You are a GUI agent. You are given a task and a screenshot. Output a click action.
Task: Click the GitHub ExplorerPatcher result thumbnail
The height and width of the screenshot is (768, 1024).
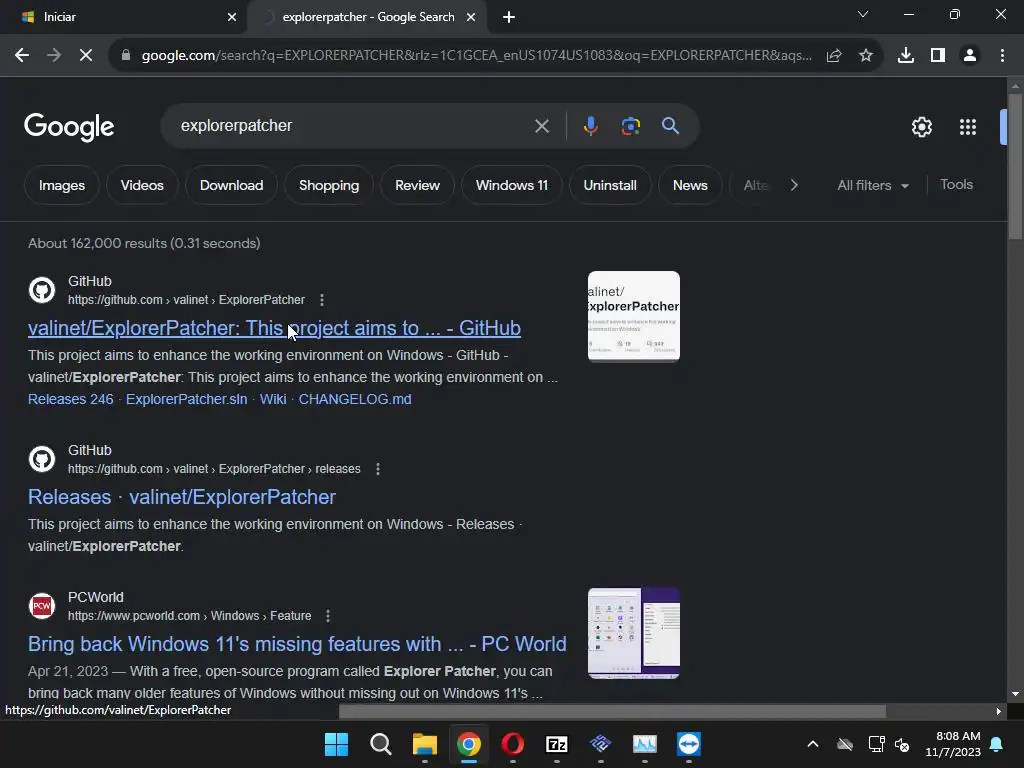pyautogui.click(x=633, y=316)
